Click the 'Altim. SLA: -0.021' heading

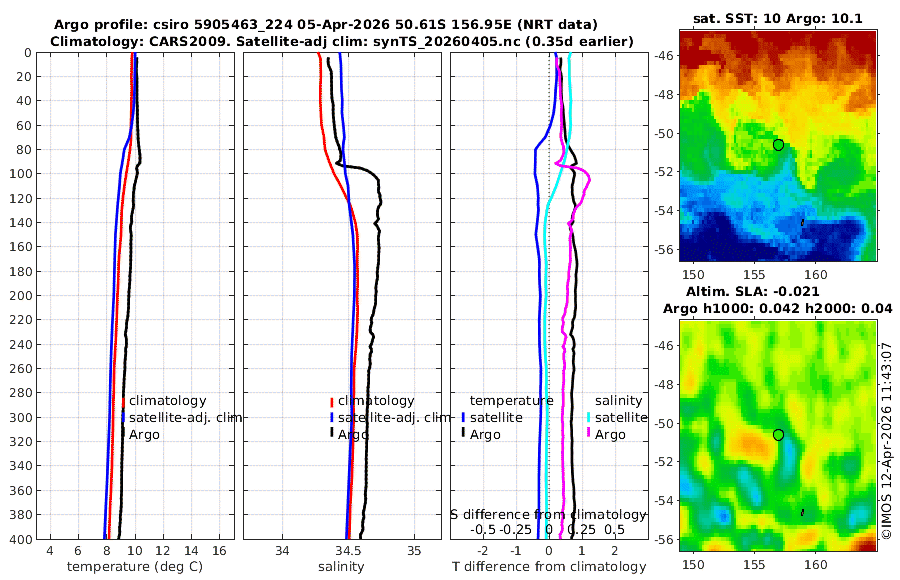pyautogui.click(x=752, y=292)
